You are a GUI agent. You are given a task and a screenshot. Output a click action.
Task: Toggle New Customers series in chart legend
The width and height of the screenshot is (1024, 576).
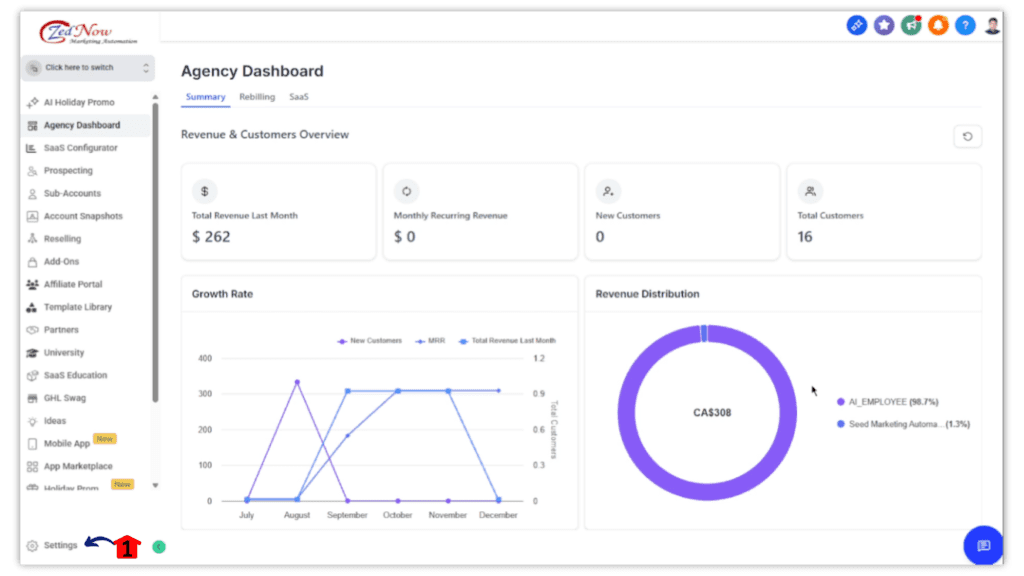pyautogui.click(x=370, y=341)
